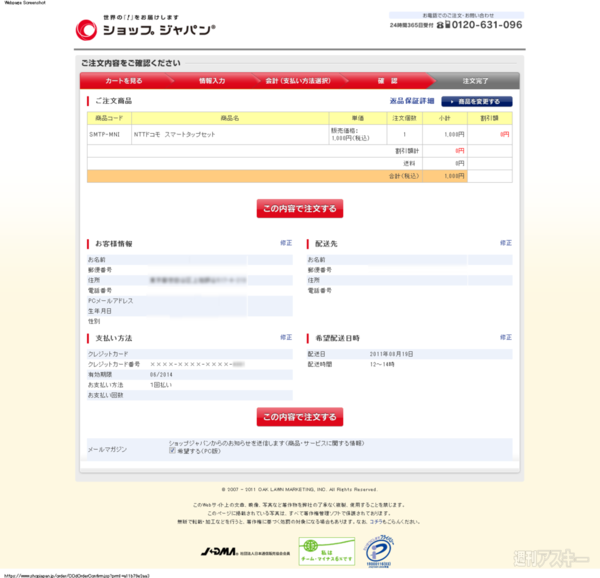Click the product code SMTP-MNI
The height and width of the screenshot is (578, 600).
coord(104,134)
